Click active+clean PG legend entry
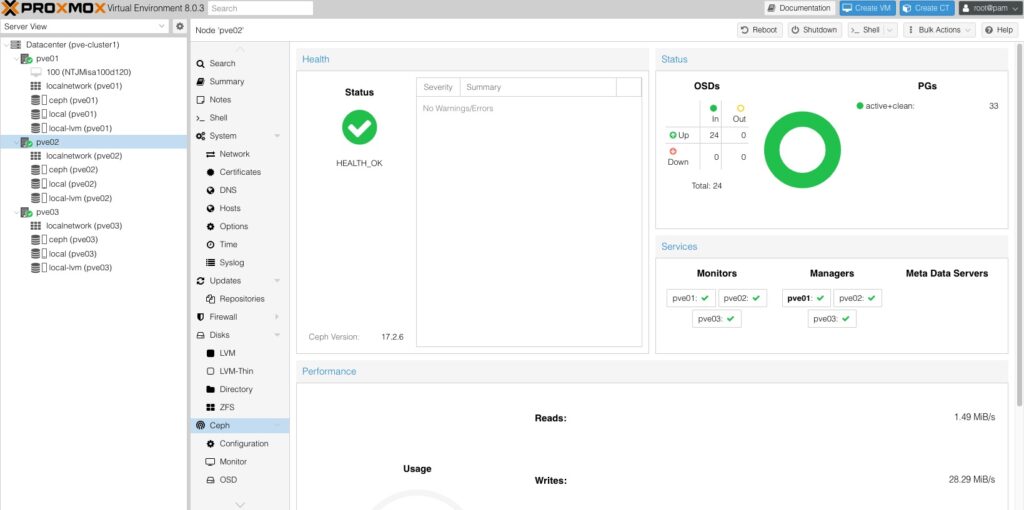The width and height of the screenshot is (1024, 510). pos(886,106)
